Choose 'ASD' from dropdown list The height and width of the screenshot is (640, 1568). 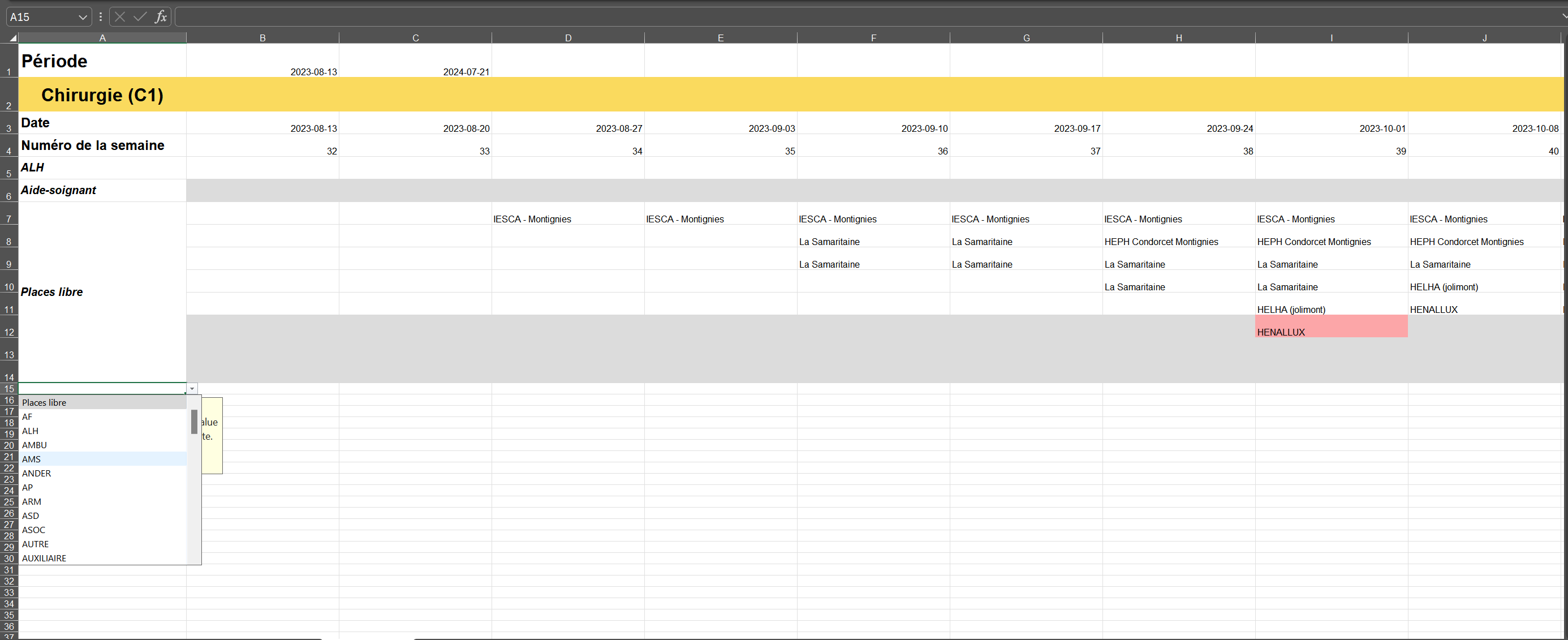pyautogui.click(x=102, y=516)
